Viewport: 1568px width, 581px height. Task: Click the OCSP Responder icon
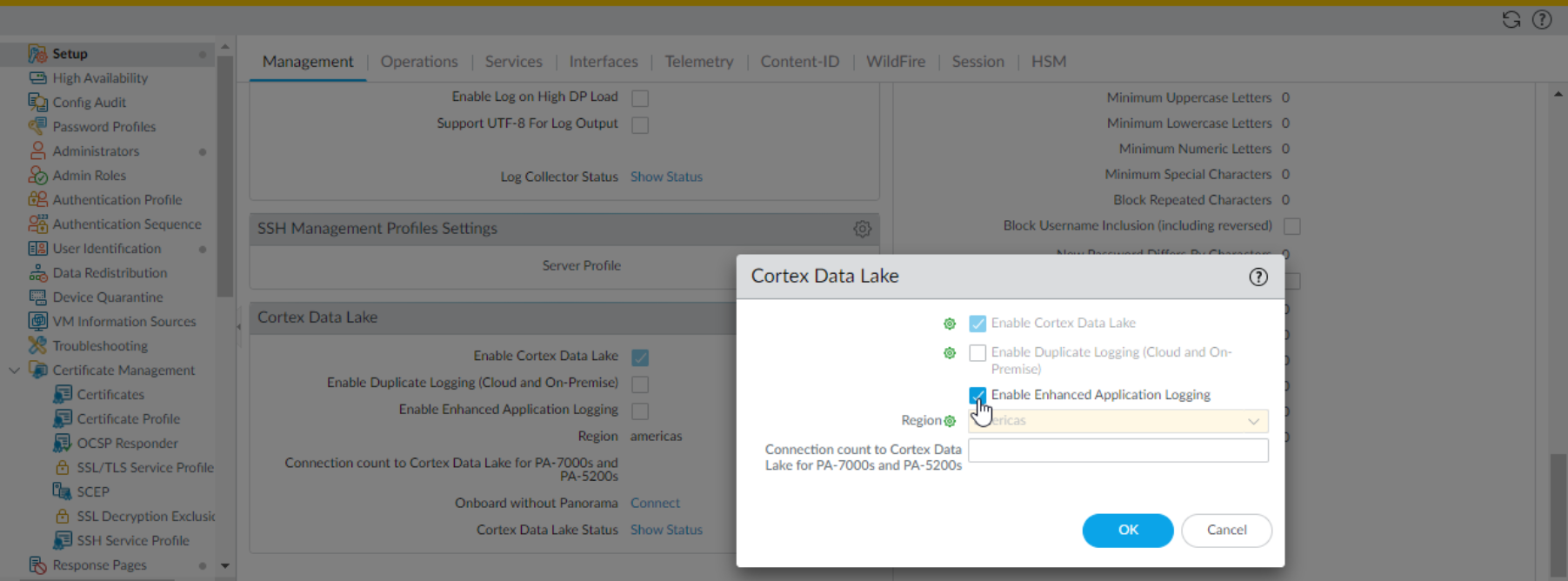(x=62, y=444)
